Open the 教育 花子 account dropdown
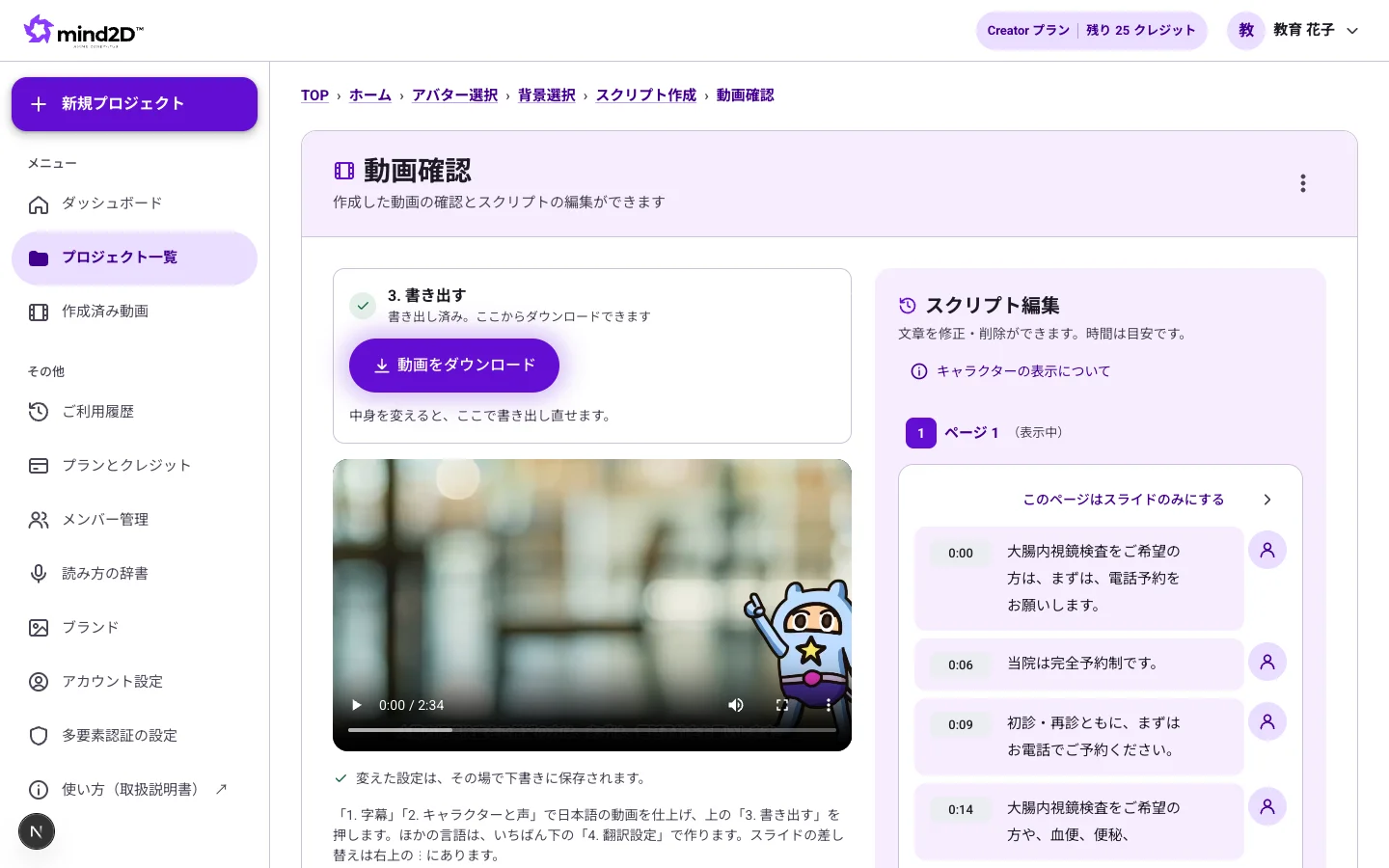This screenshot has width=1389, height=868. (1294, 31)
